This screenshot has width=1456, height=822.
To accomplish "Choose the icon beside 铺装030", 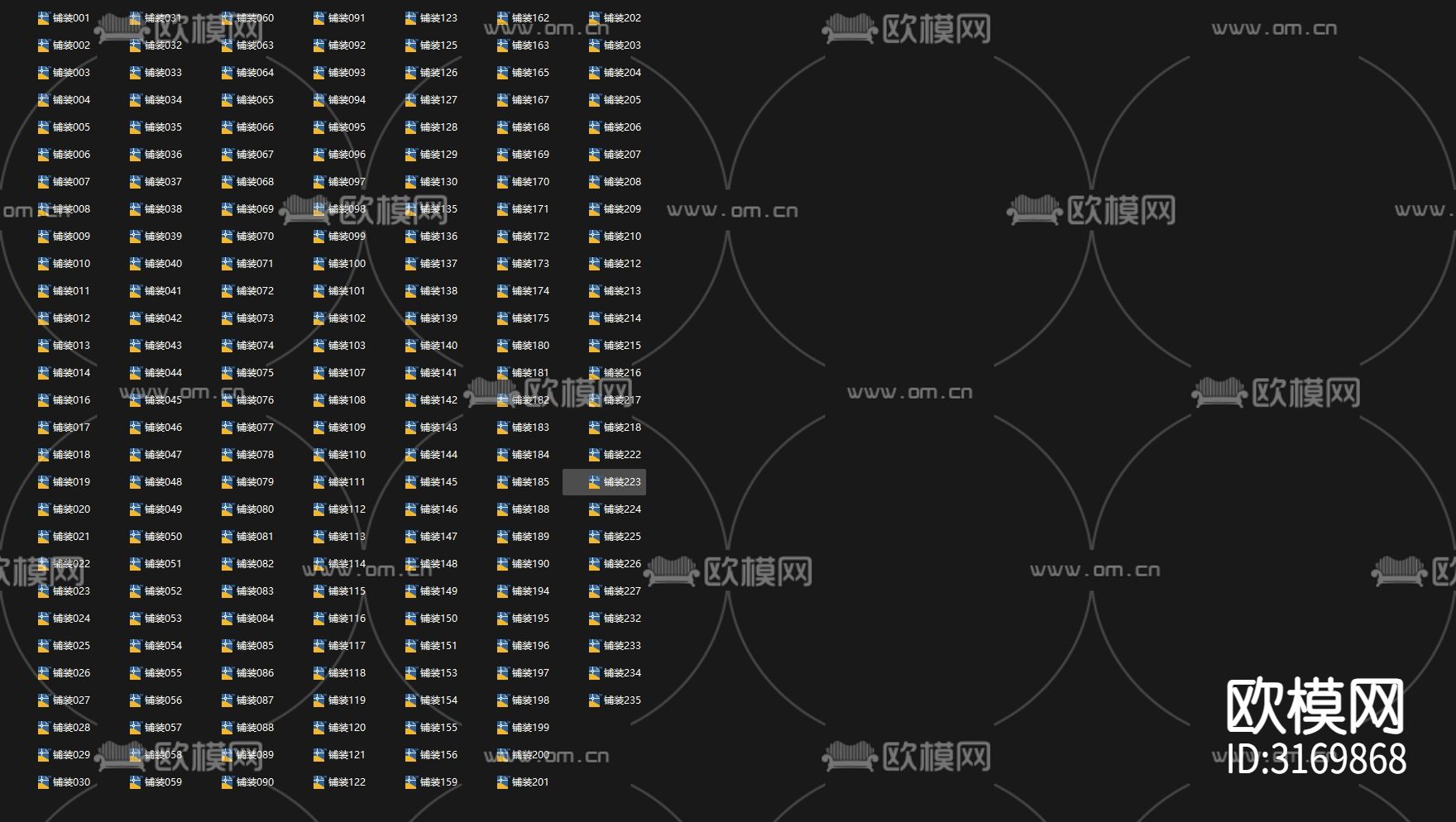I will 43,782.
